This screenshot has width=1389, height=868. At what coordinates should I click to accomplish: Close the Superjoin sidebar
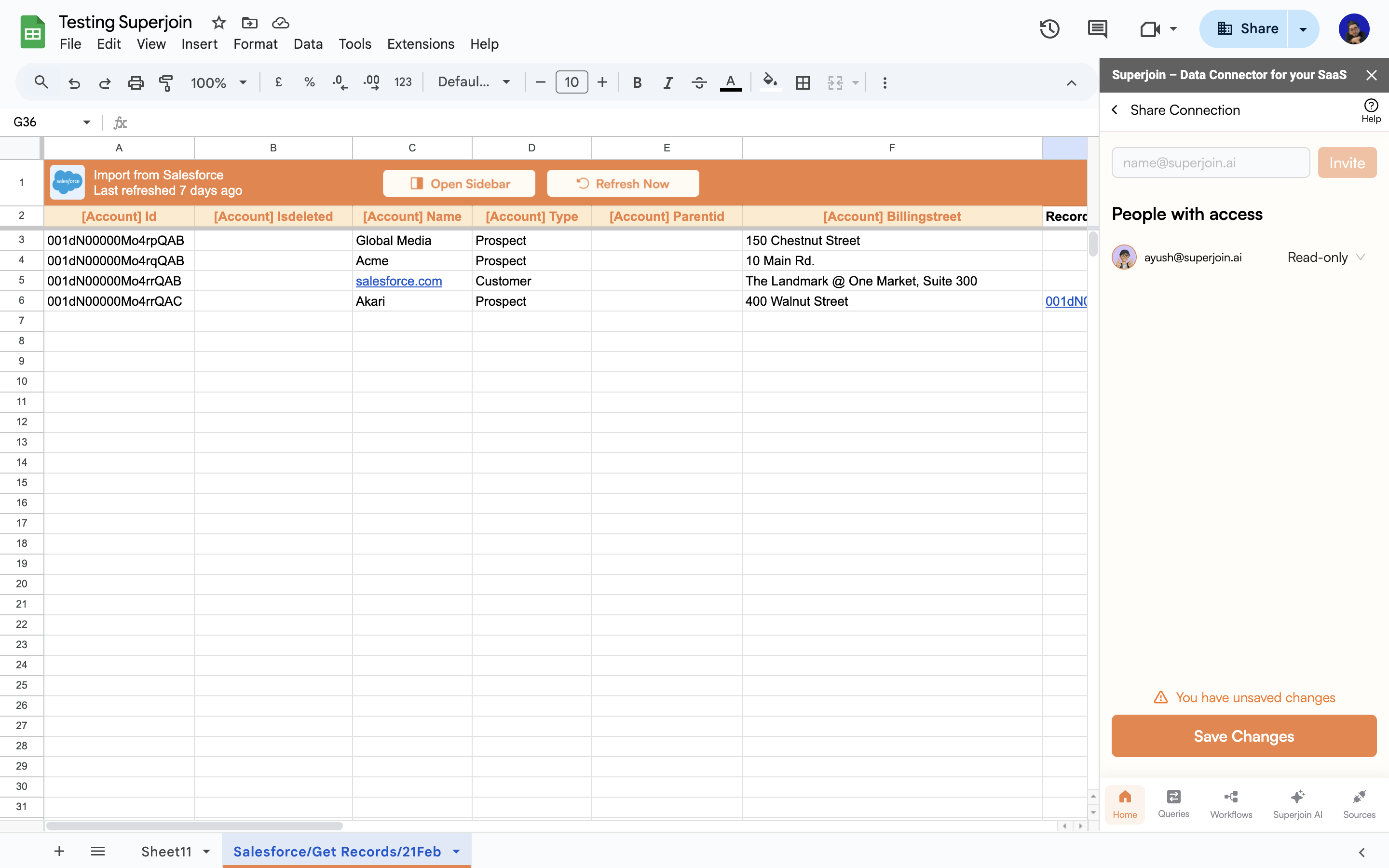pyautogui.click(x=1371, y=75)
